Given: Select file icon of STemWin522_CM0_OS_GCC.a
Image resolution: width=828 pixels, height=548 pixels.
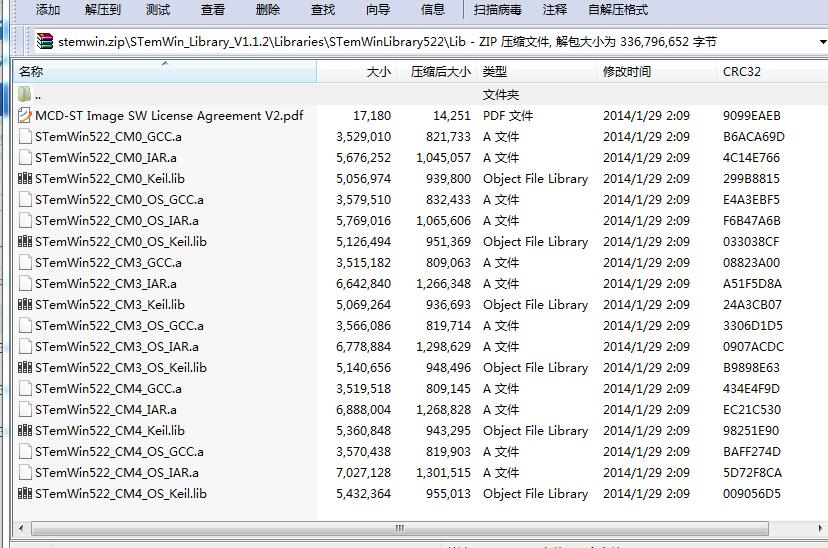Looking at the screenshot, I should (25, 199).
